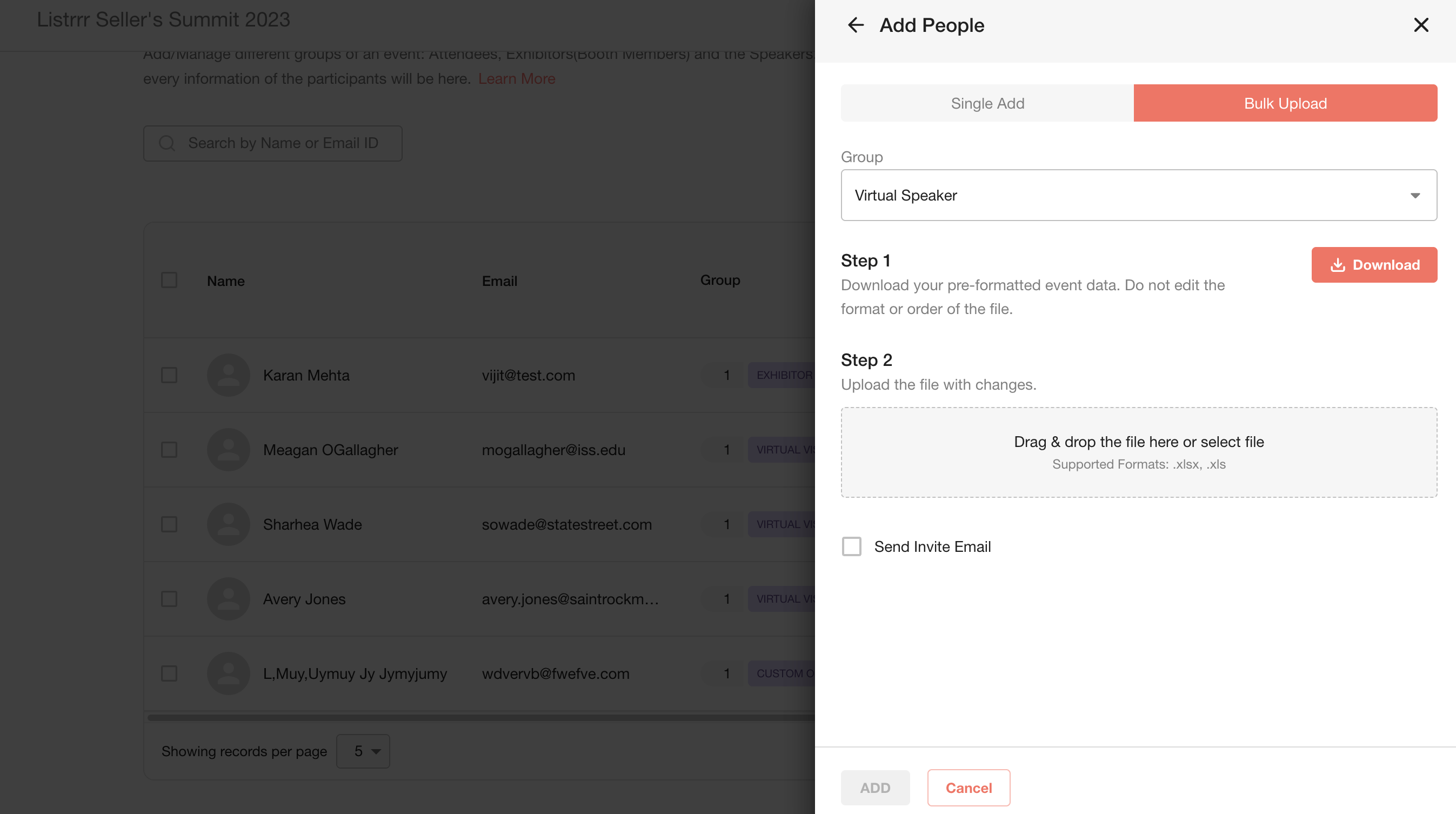Click the Listrrr Seller's Summit 2023 title
The width and height of the screenshot is (1456, 814).
pyautogui.click(x=163, y=19)
